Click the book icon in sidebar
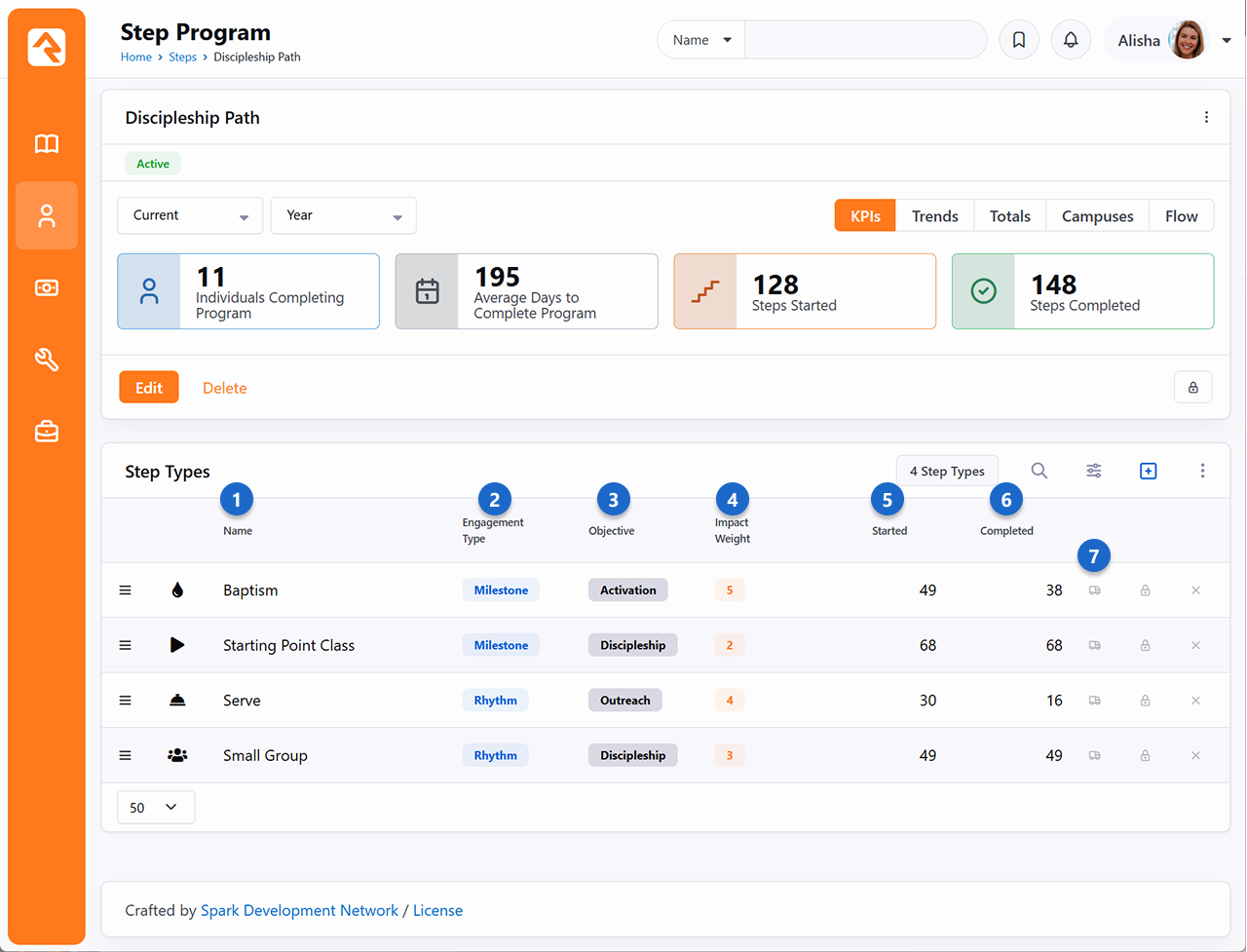Screen dimensions: 1247x952 tap(47, 144)
